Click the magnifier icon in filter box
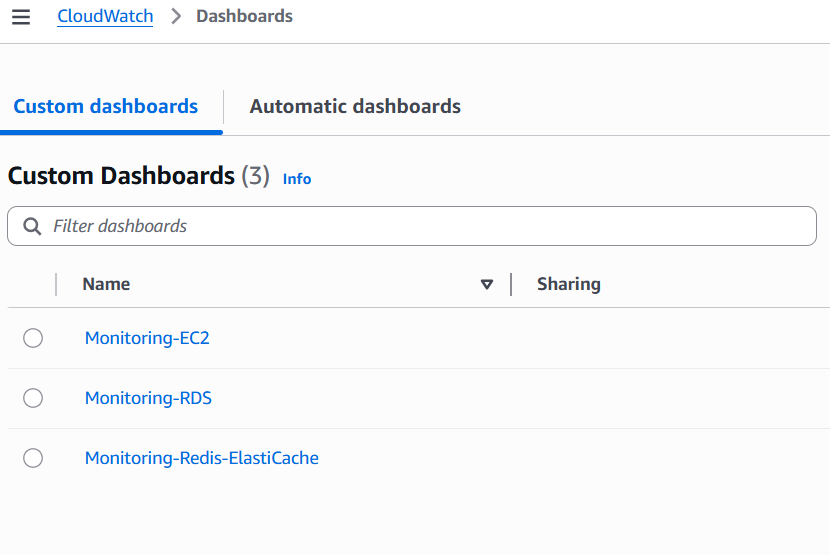Viewport: 830px width, 555px height. 32,226
